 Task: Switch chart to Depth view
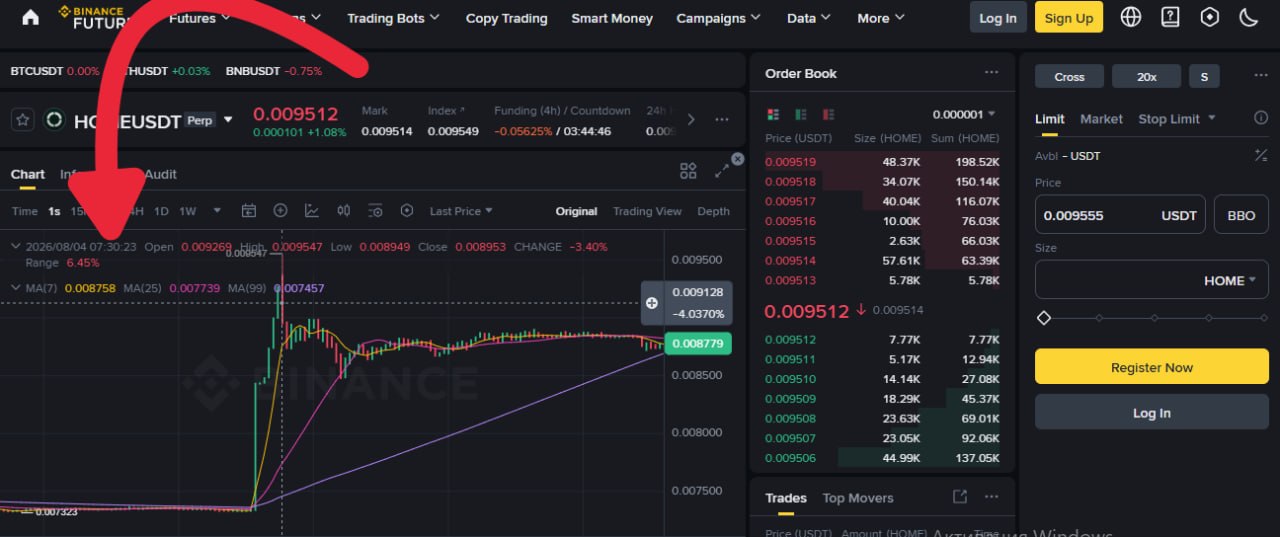point(713,211)
